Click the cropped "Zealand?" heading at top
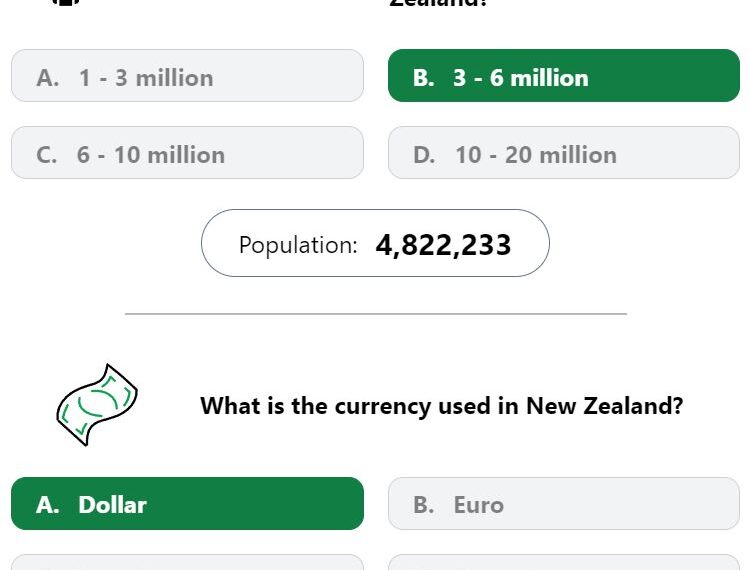Viewport: 749px width, 570px height. coord(438,3)
